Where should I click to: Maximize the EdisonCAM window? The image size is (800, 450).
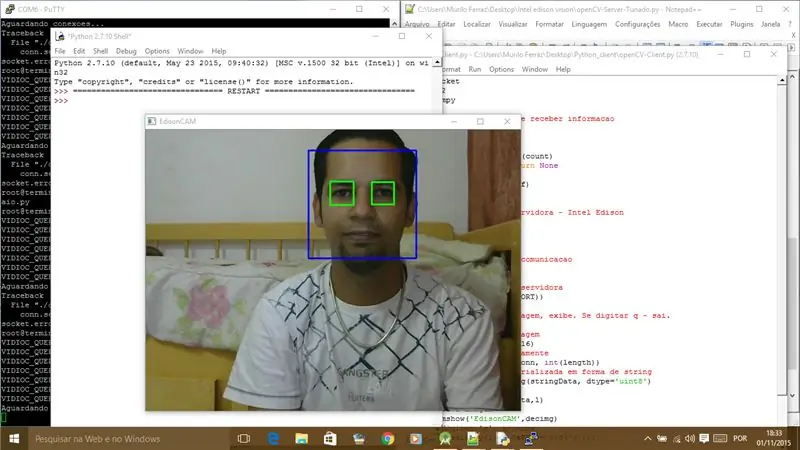point(480,121)
